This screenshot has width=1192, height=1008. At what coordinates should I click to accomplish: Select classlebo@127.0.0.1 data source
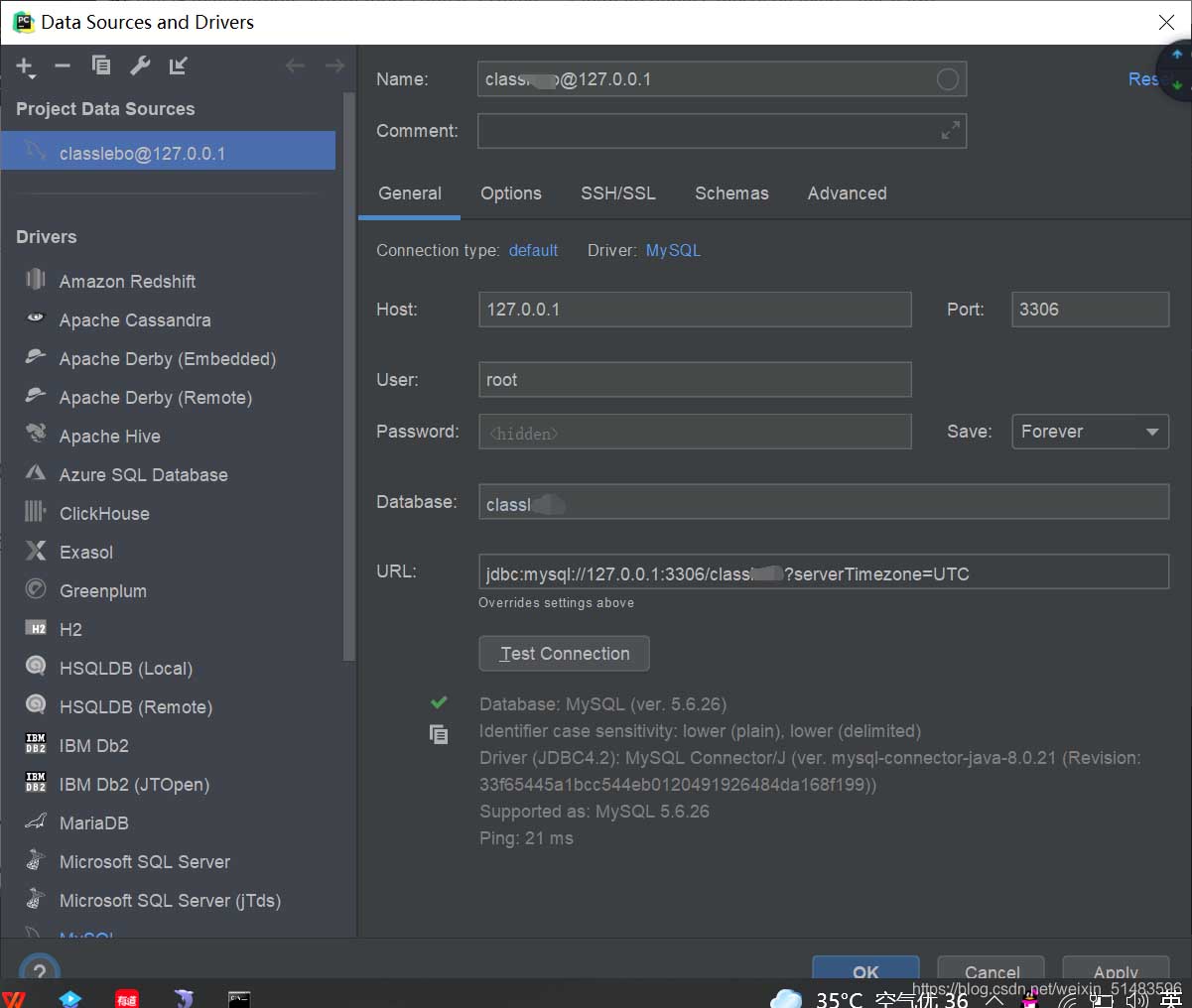point(168,151)
